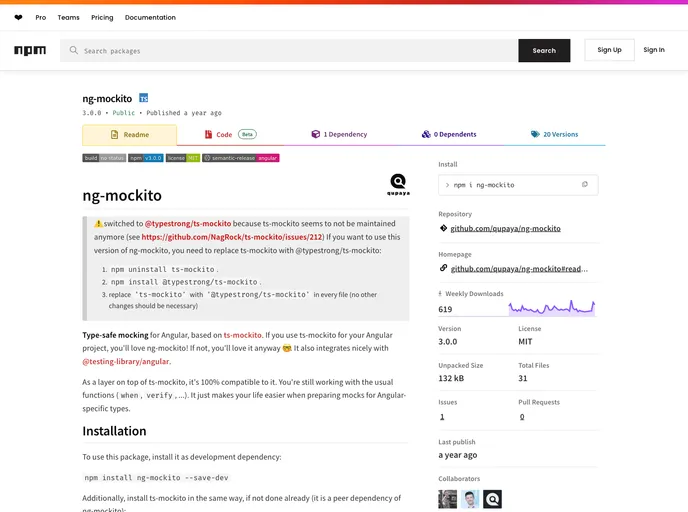The image size is (688, 512).
Task: Click the Installation heading
Action: (114, 431)
